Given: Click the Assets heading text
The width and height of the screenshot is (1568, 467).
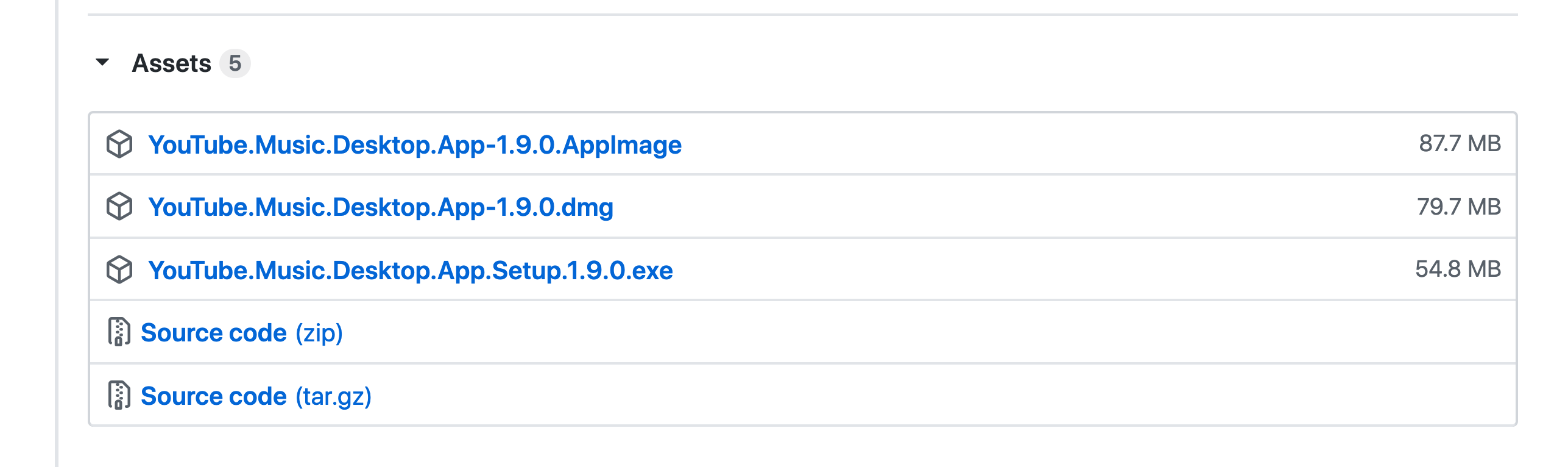Looking at the screenshot, I should (172, 63).
